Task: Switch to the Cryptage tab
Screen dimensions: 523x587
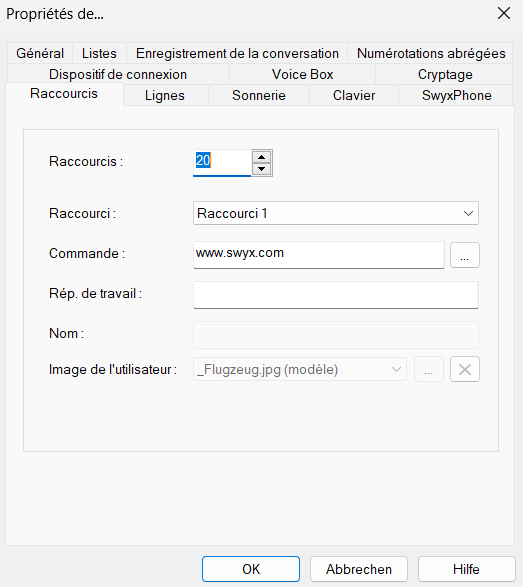Action: point(445,74)
